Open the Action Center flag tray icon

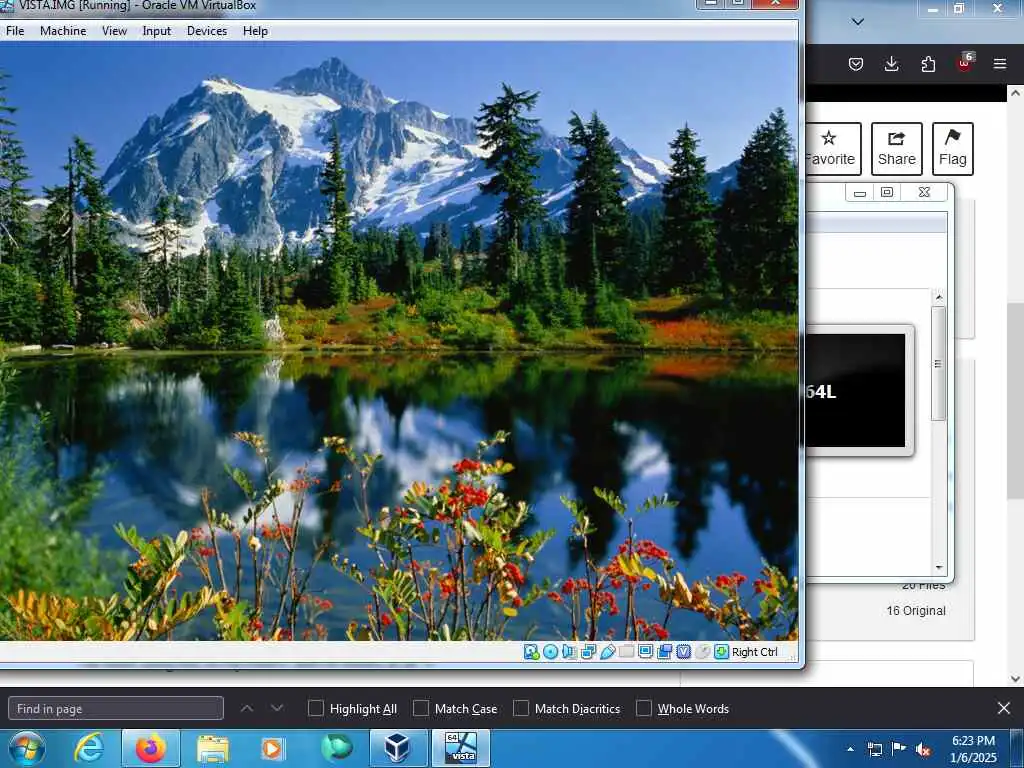899,749
